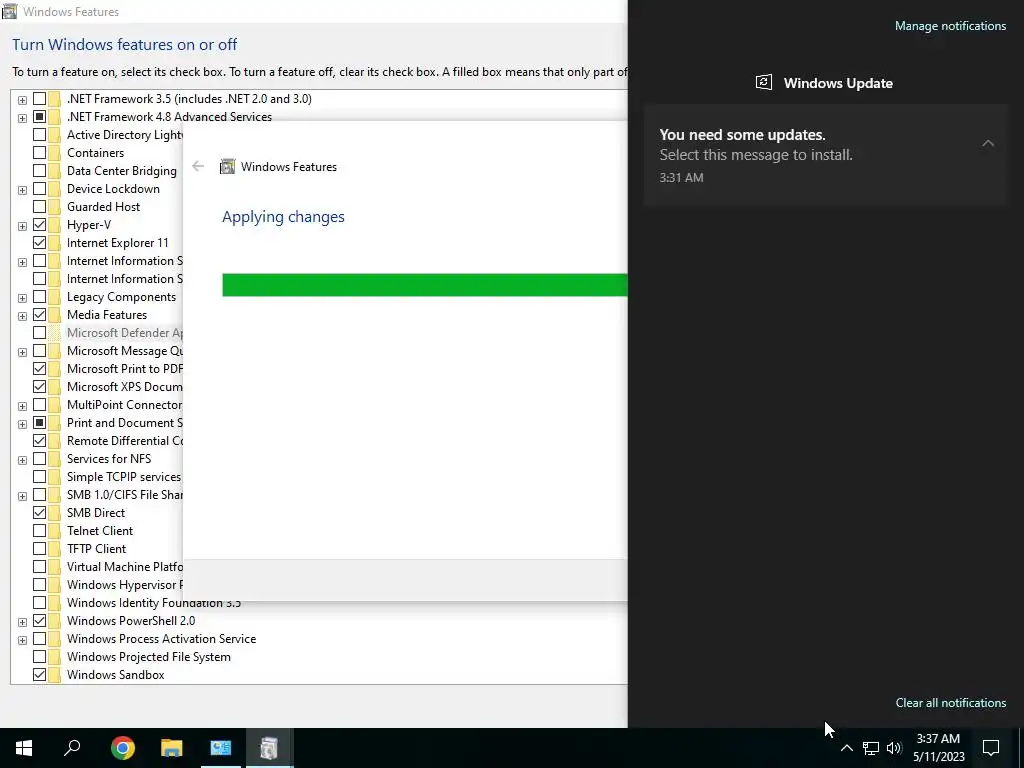The width and height of the screenshot is (1024, 768).
Task: Click folder icon beside SMB Direct
Action: tap(55, 513)
